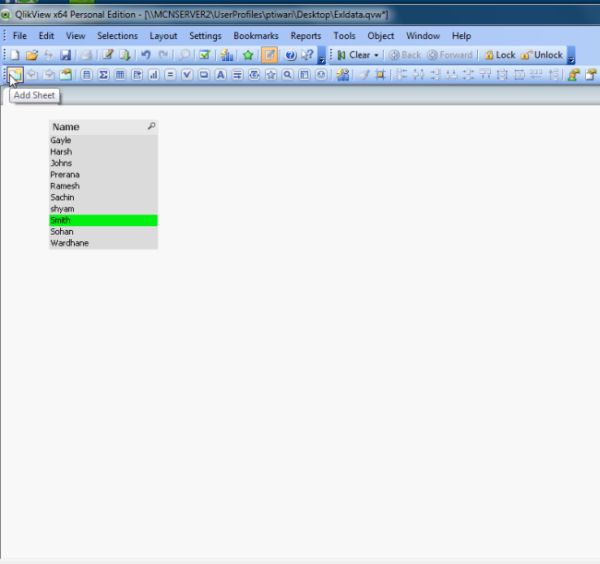Select Wardhane in the Name list
The image size is (600, 564).
click(103, 243)
